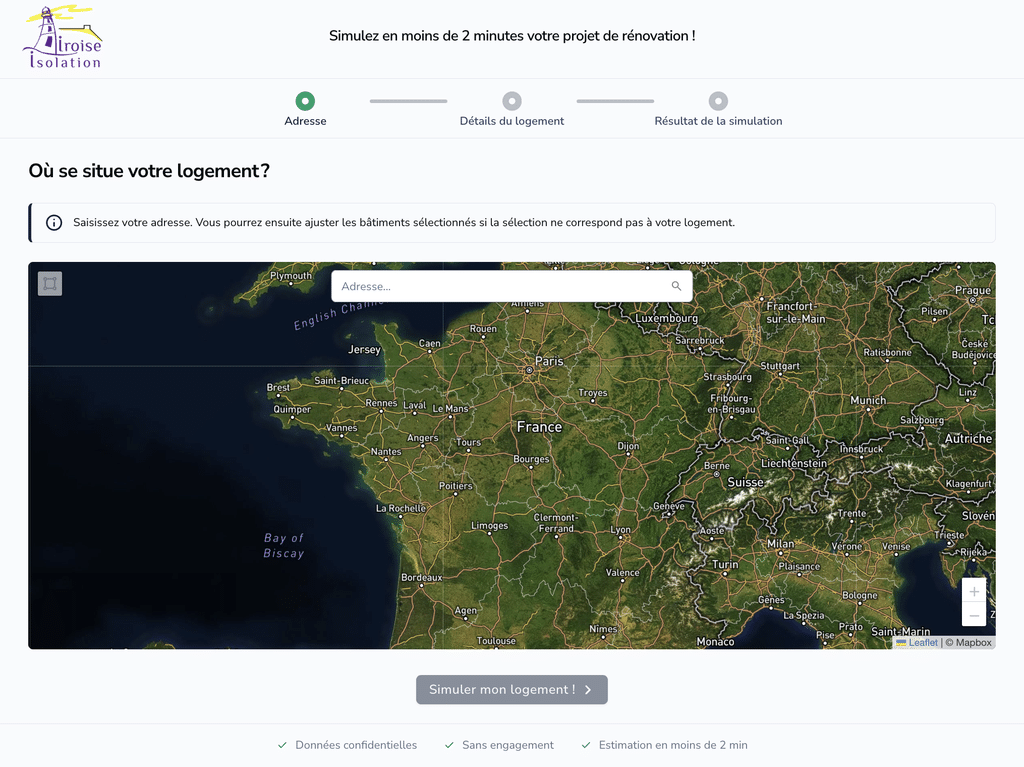Click the Détails du logement step circle

pos(512,101)
